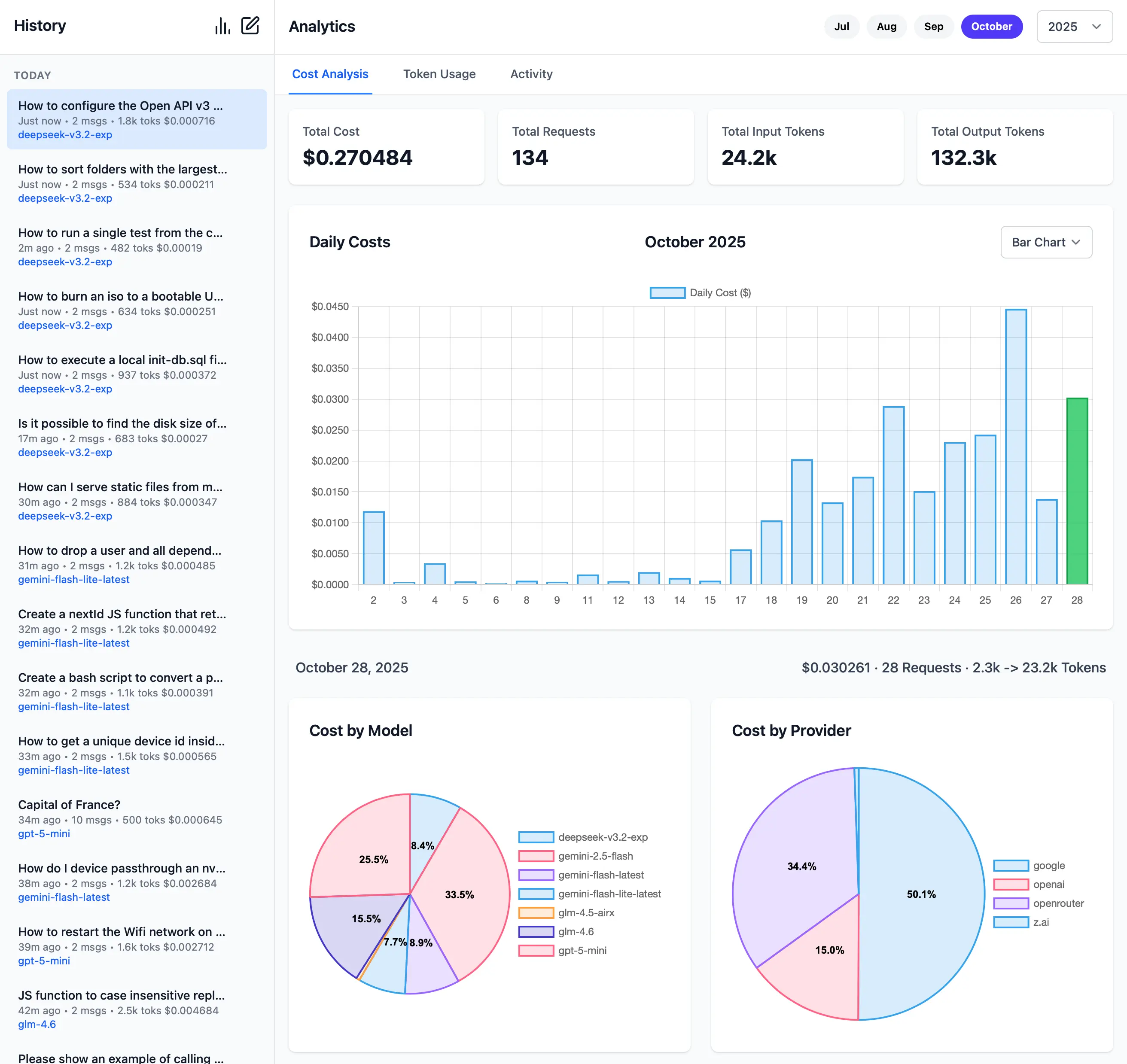Click the analytics bar chart icon
This screenshot has width=1127, height=1064.
[x=222, y=25]
